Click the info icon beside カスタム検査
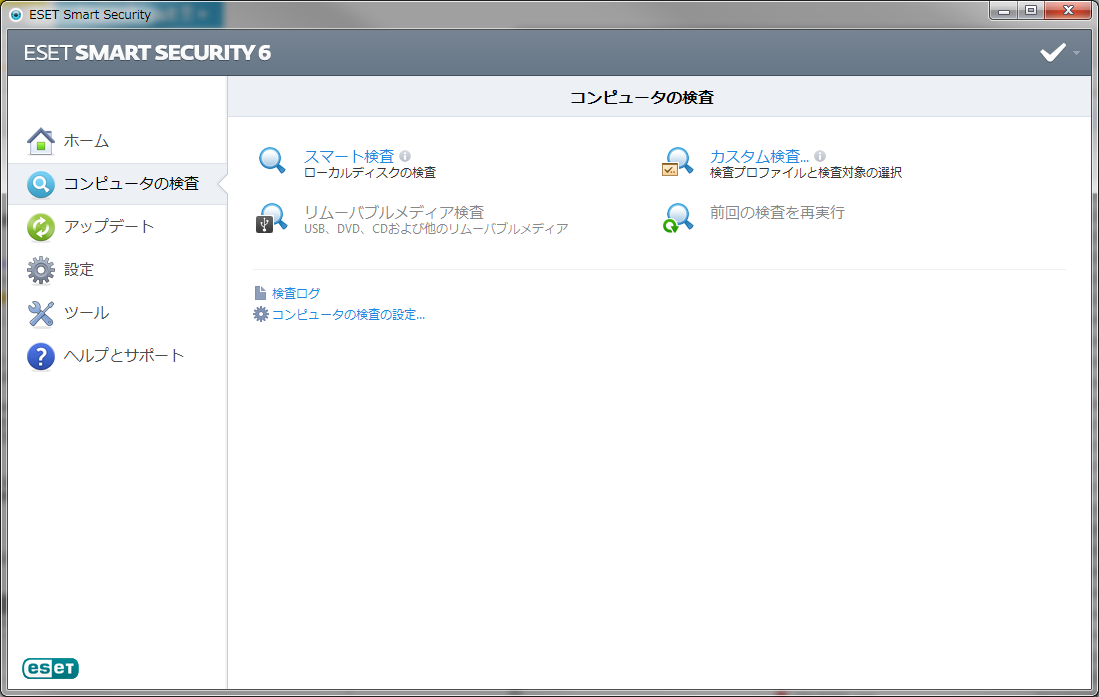Viewport: 1099px width, 697px height. (820, 156)
